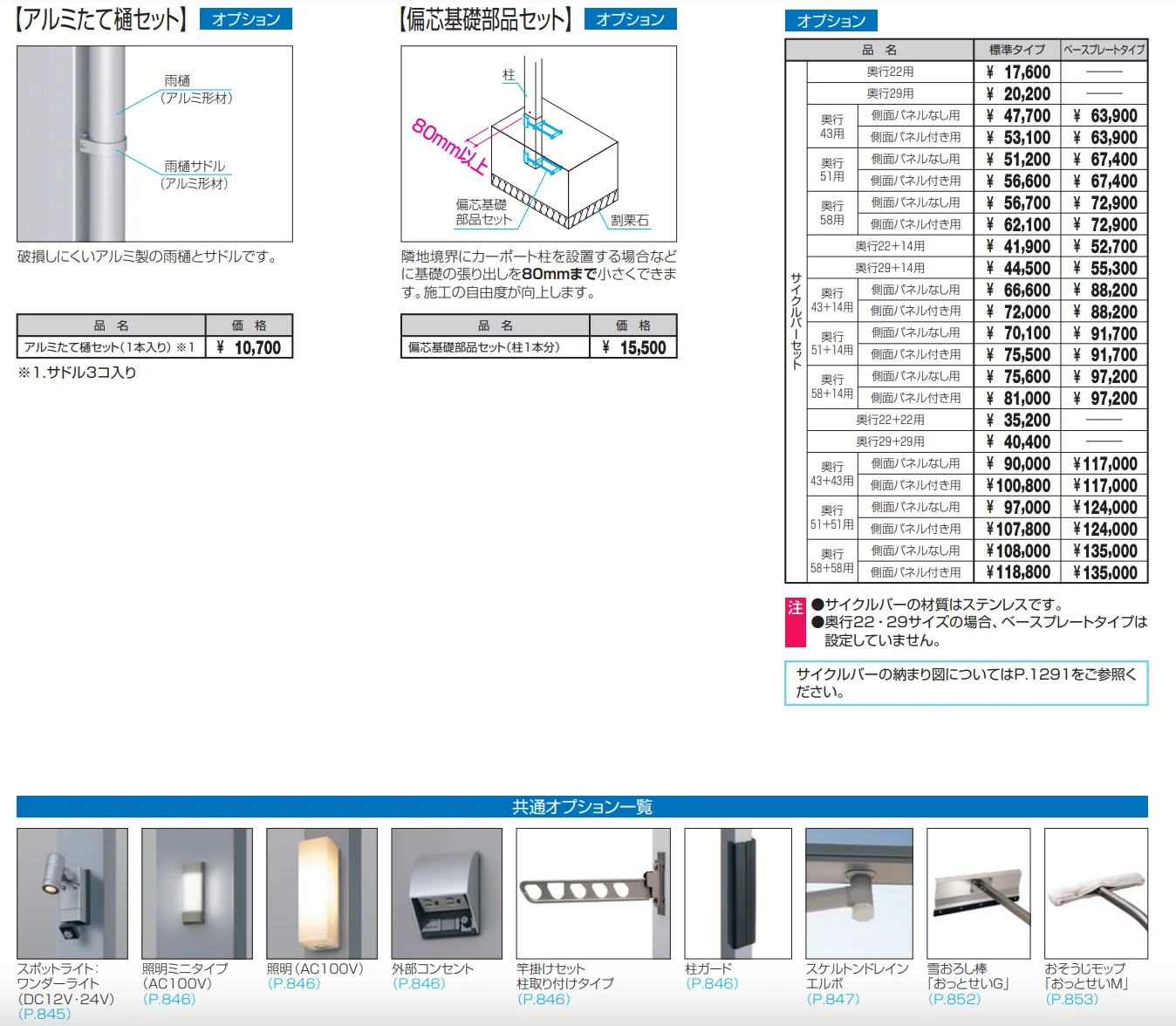Select the ¥17,600 price cell
1176x1026 pixels.
(1017, 72)
